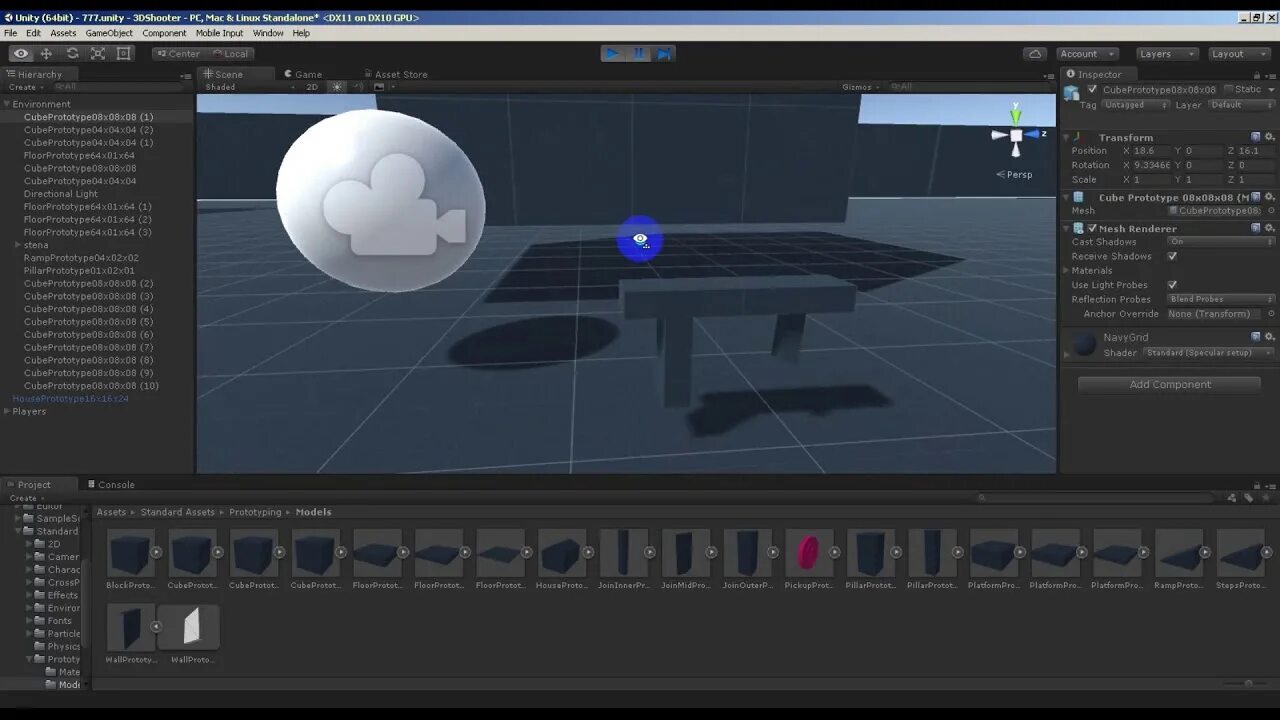Open the Shader dropdown
This screenshot has height=720, width=1280.
coord(1210,353)
